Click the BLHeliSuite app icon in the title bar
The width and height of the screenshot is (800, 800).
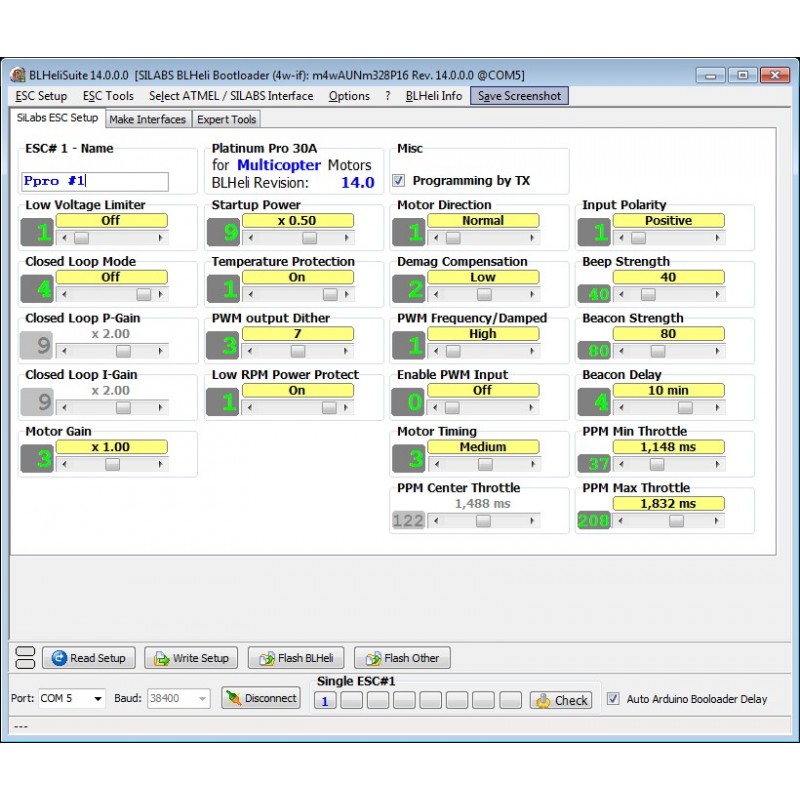pyautogui.click(x=18, y=75)
